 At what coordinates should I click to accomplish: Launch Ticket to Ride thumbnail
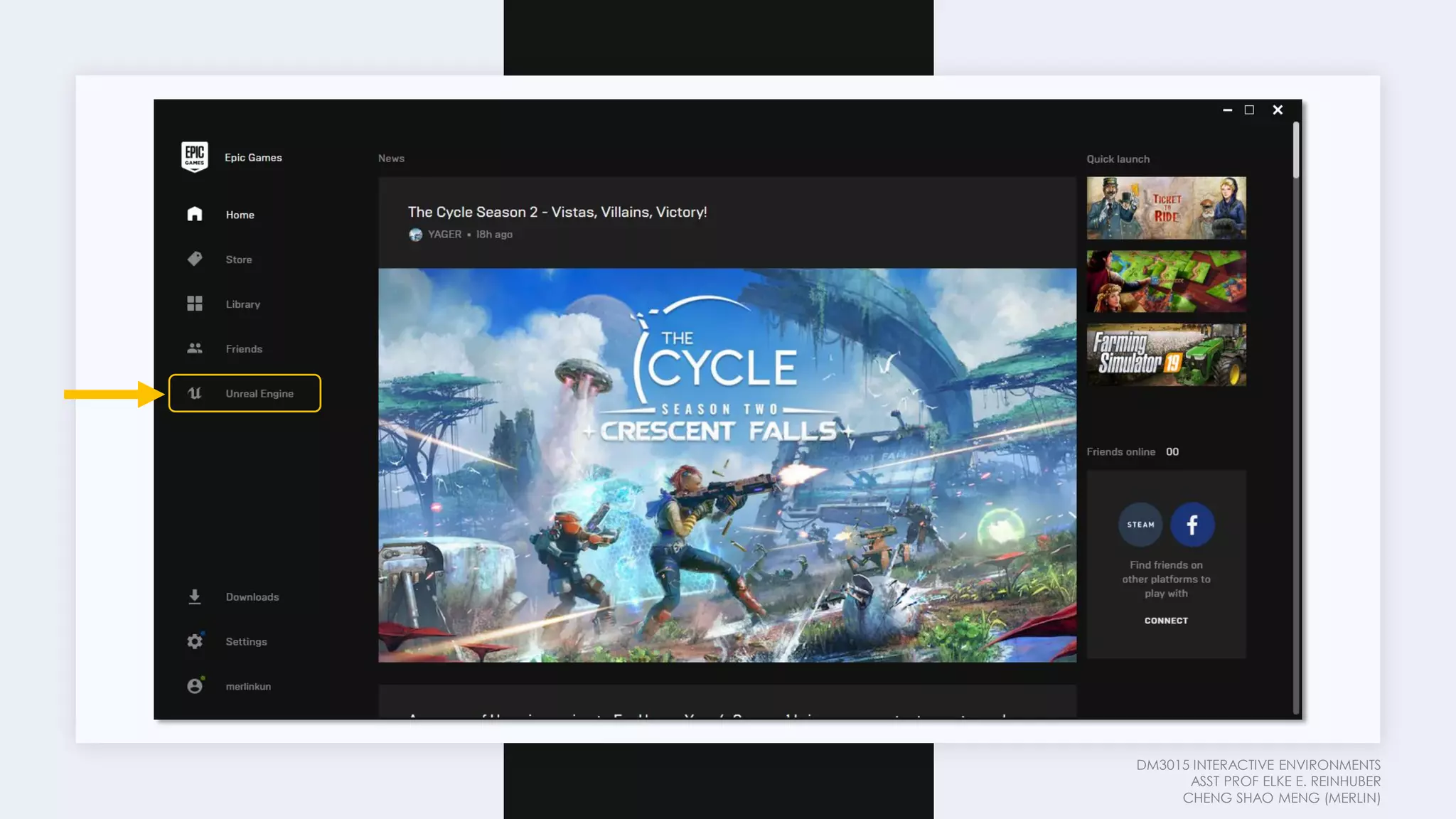(x=1166, y=208)
